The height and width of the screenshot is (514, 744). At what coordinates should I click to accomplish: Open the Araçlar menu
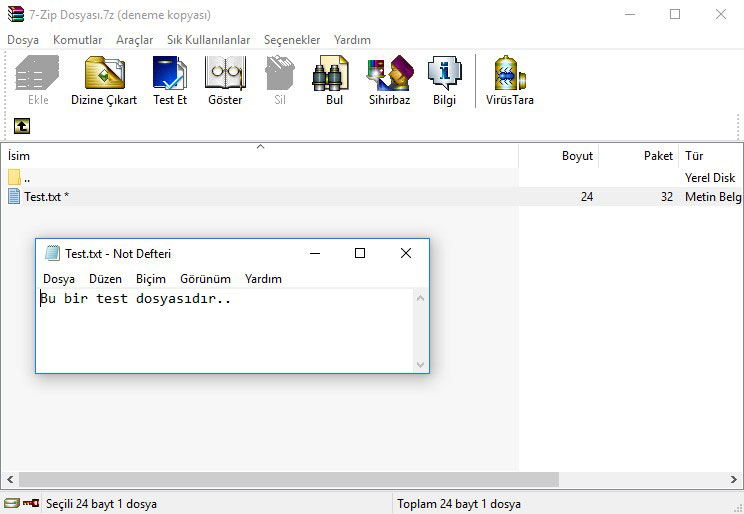[x=134, y=40]
